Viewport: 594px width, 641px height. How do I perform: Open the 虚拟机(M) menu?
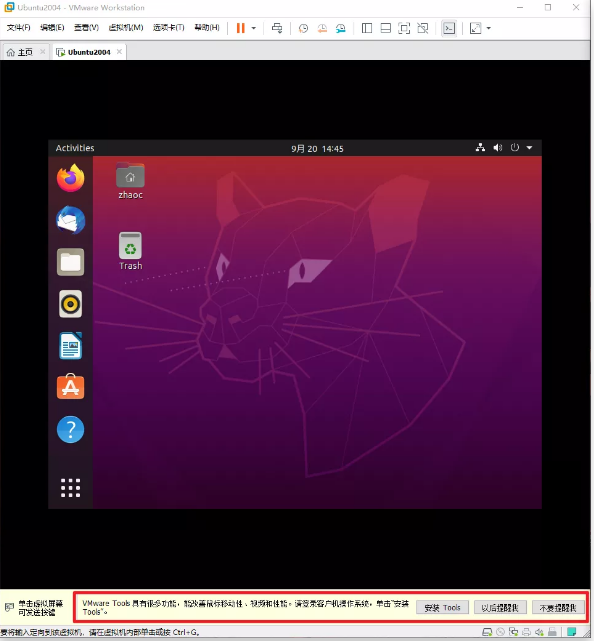126,27
